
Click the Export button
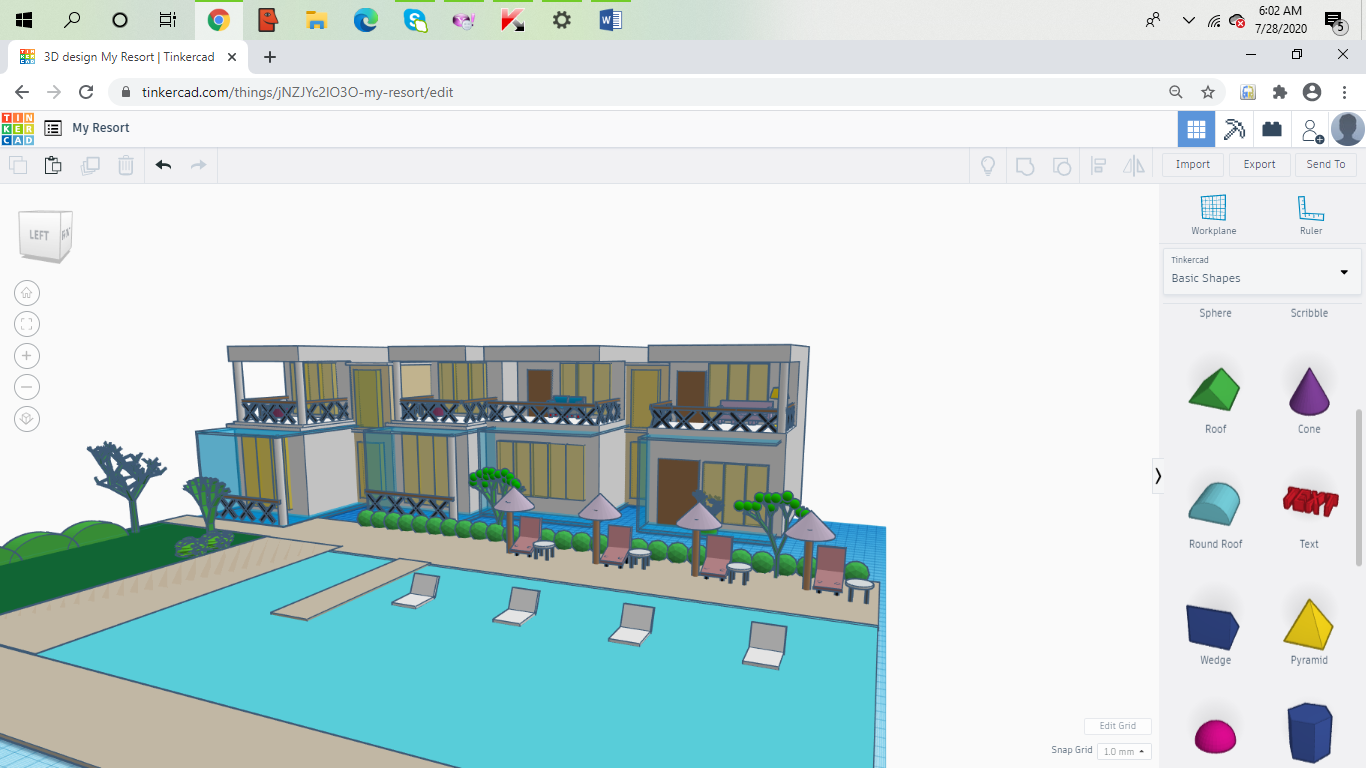1259,164
